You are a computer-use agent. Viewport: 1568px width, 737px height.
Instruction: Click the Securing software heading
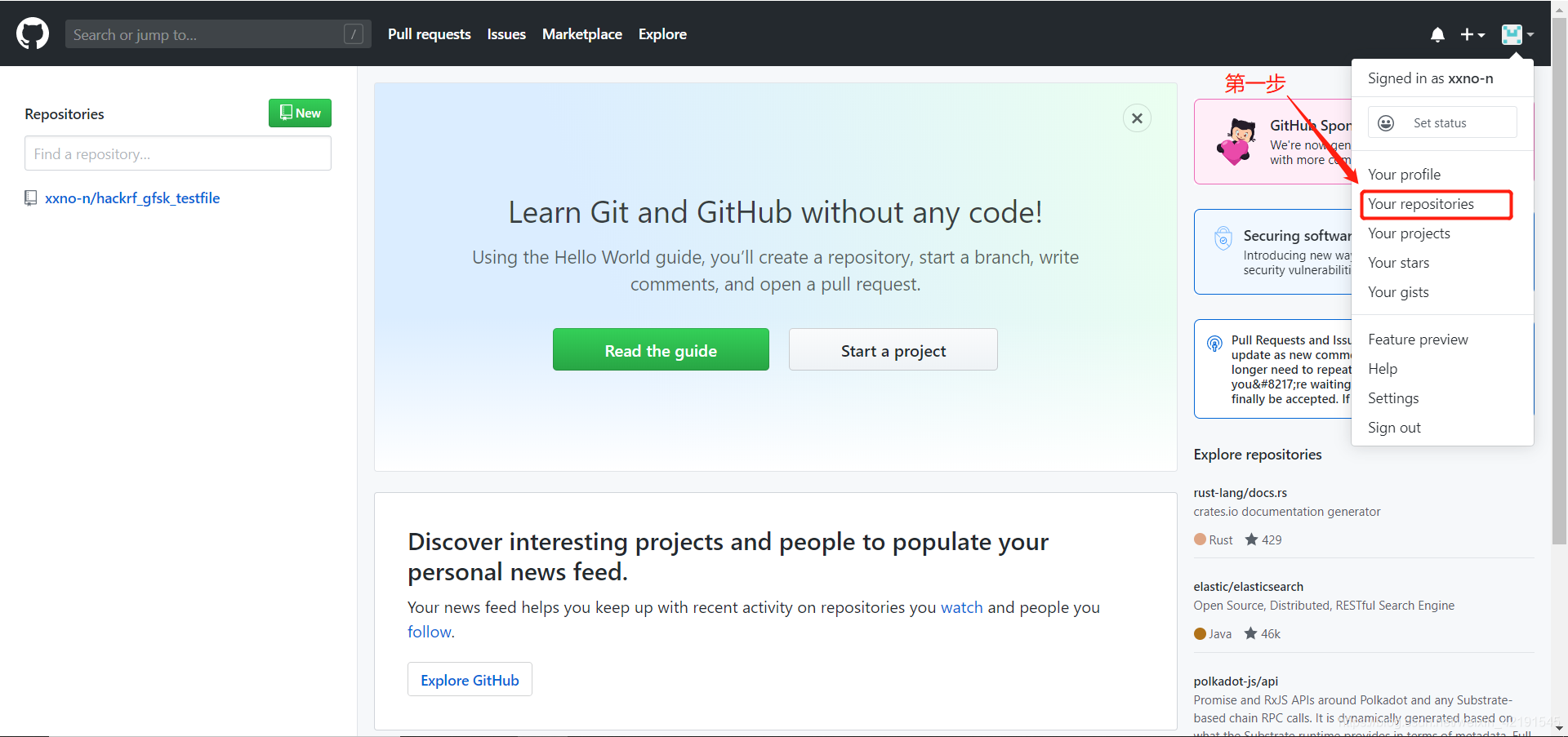tap(1297, 236)
